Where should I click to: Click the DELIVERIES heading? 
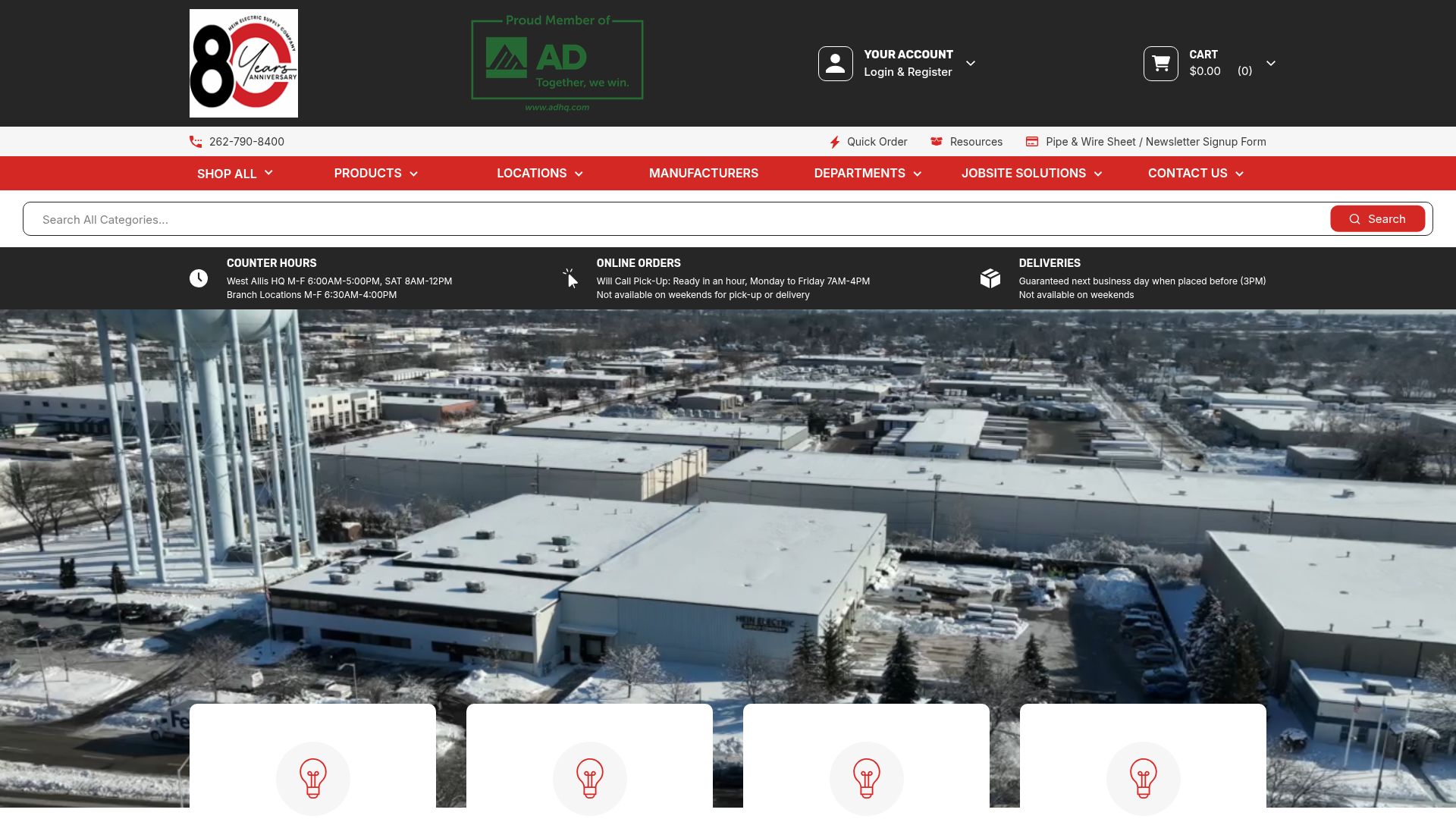point(1050,263)
